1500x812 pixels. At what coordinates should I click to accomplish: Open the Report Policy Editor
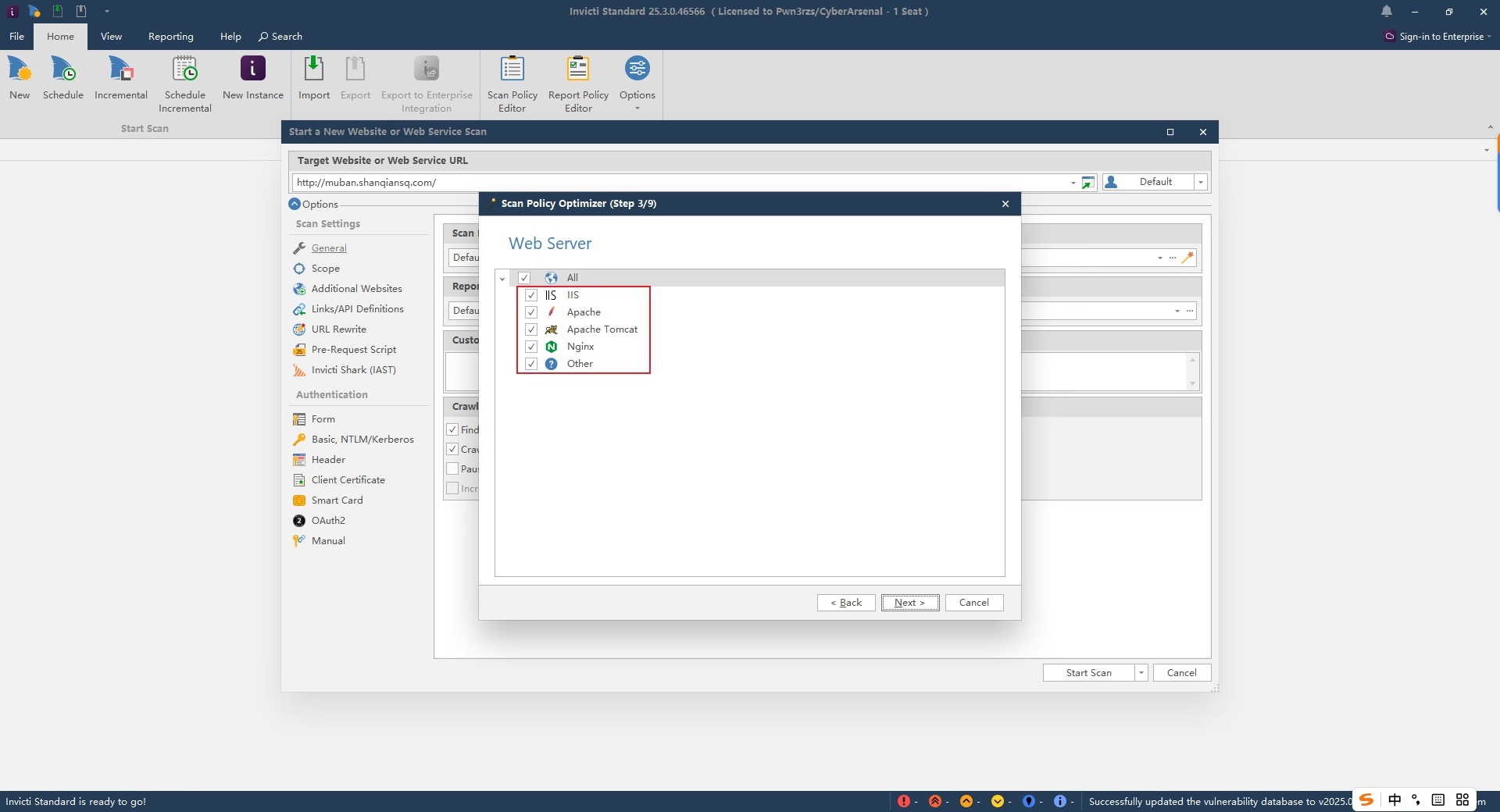point(578,84)
